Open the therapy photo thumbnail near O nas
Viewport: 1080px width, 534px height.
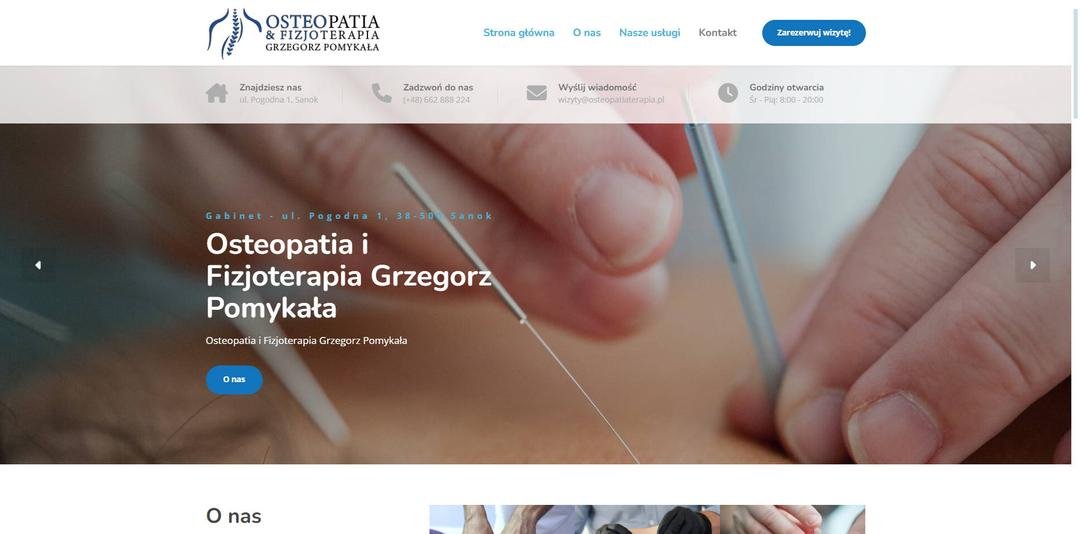click(647, 520)
